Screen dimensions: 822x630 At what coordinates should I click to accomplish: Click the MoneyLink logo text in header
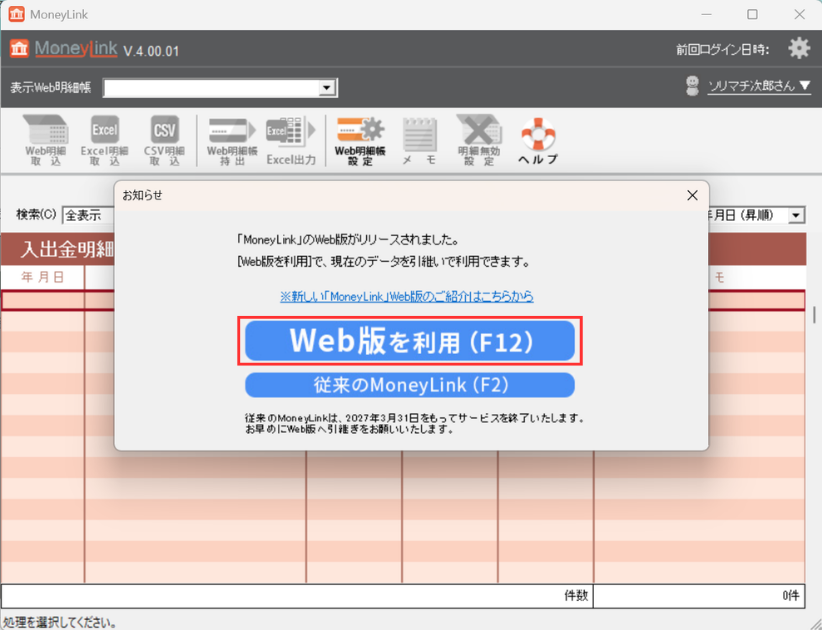(76, 49)
